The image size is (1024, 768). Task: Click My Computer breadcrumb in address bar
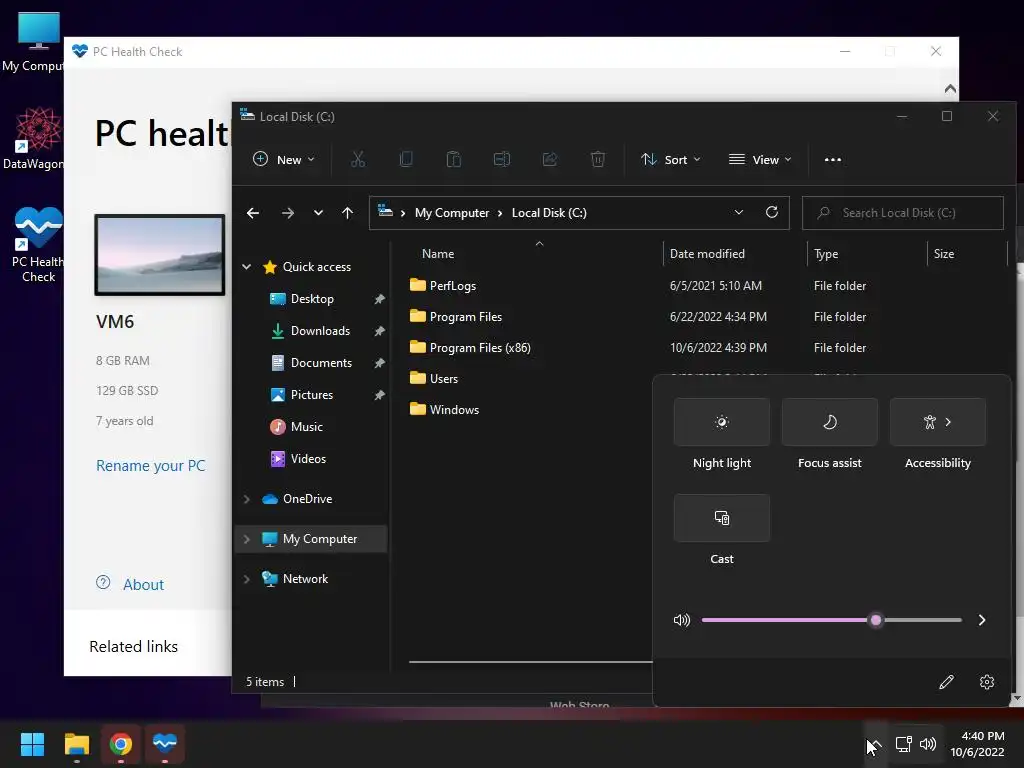click(x=452, y=213)
